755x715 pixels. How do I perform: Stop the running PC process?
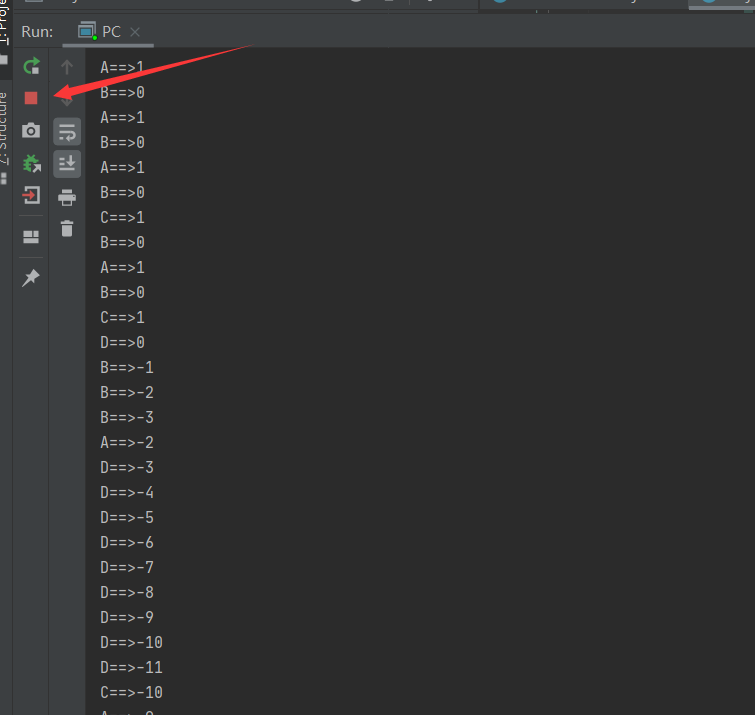(x=31, y=98)
